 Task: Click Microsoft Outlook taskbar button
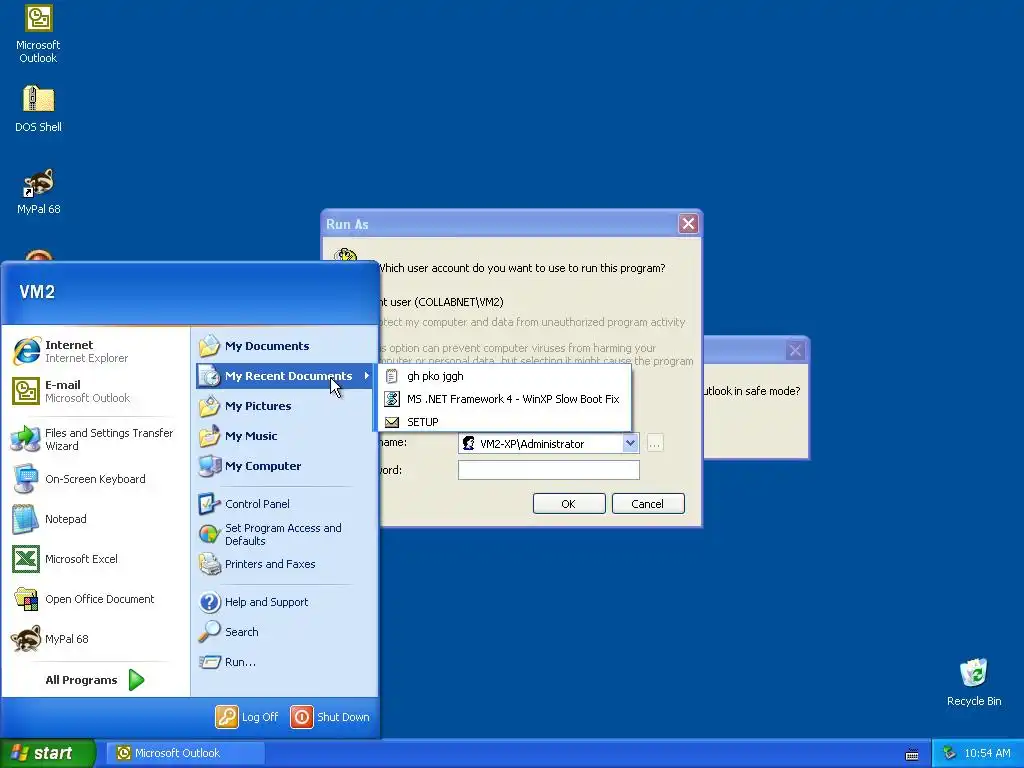(x=187, y=753)
